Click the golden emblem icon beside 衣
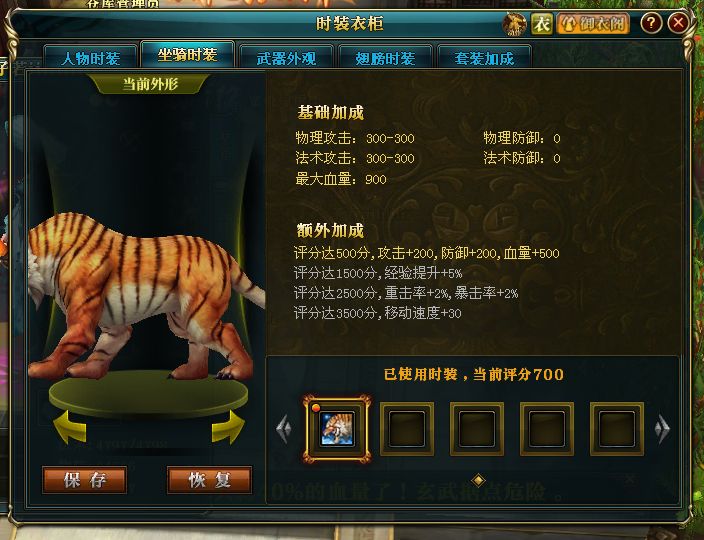This screenshot has height=540, width=704. coord(515,23)
